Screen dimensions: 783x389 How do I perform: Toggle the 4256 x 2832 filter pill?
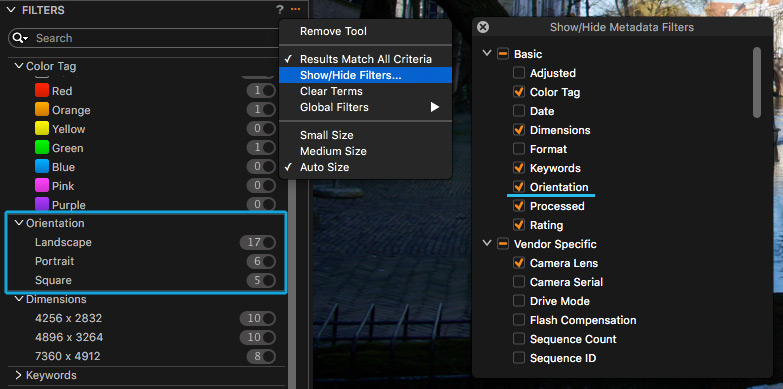[258, 318]
